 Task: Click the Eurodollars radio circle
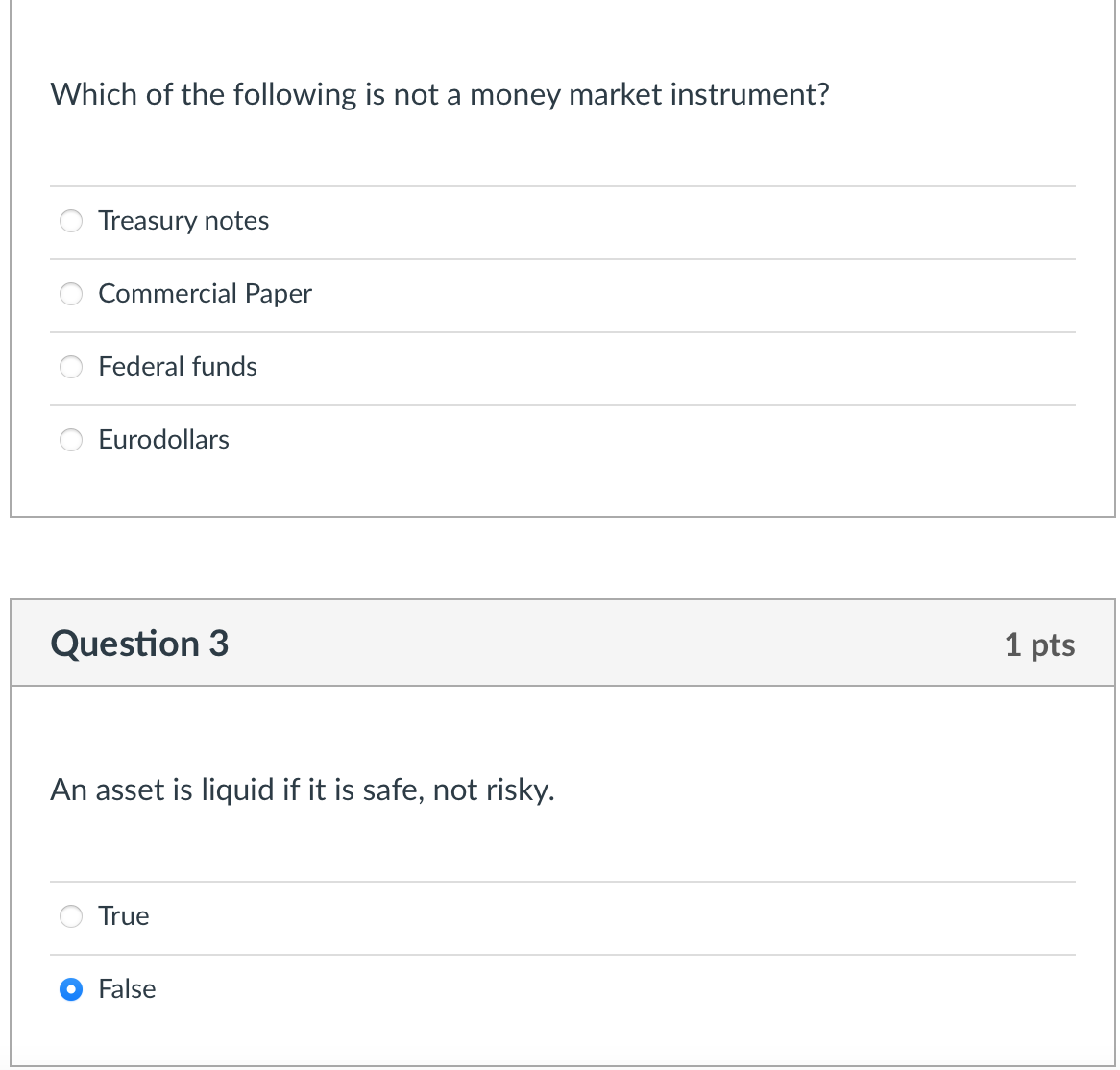coord(71,440)
